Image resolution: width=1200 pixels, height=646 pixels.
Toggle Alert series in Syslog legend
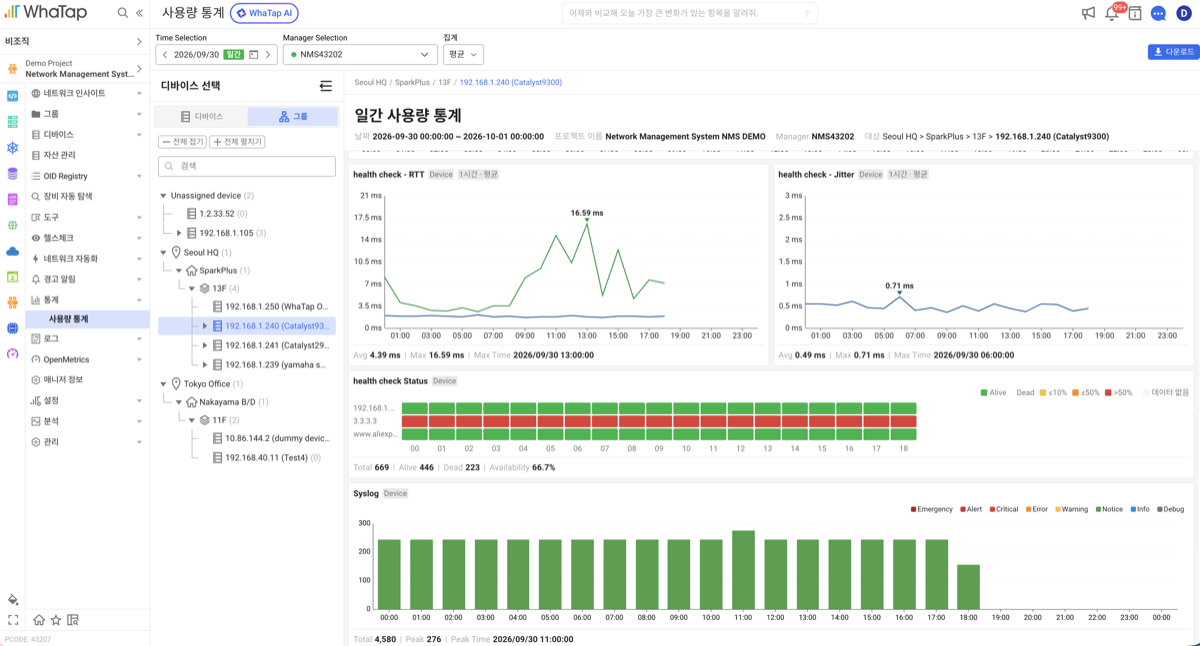[971, 509]
